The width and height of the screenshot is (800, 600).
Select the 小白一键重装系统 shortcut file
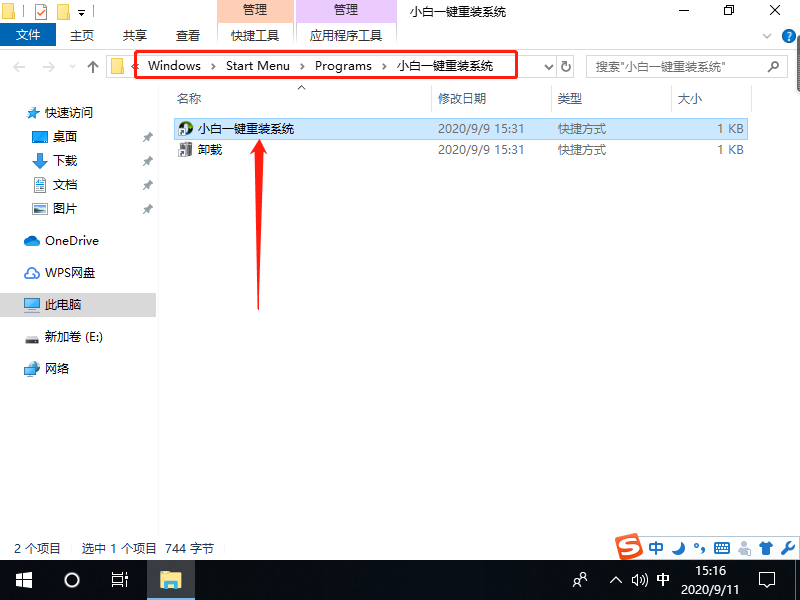point(461,129)
